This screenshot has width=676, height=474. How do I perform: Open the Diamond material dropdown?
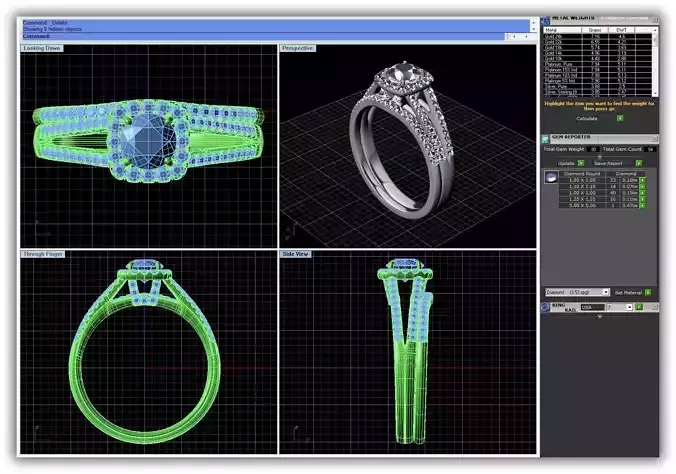click(x=605, y=292)
